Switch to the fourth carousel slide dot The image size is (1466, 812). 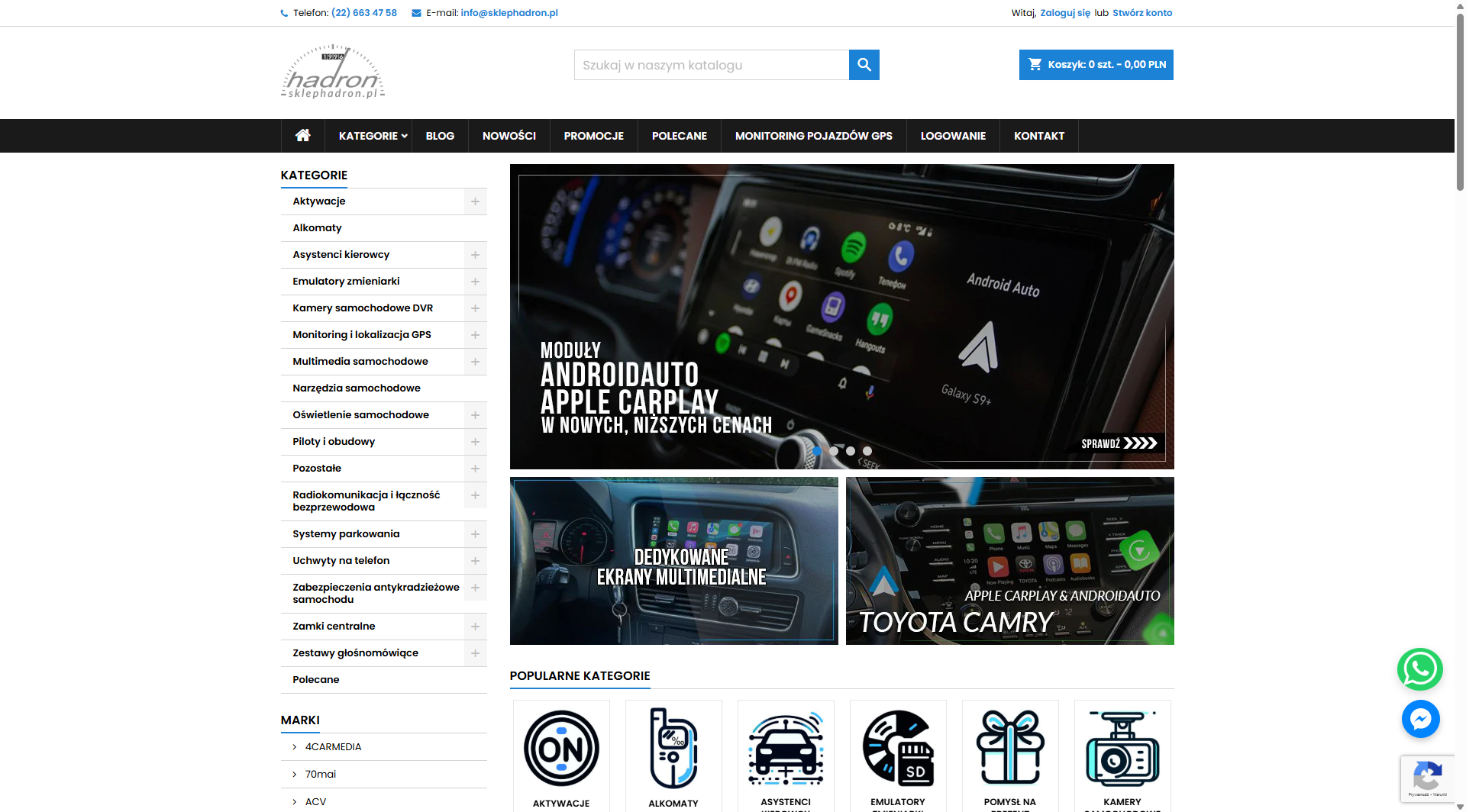click(867, 451)
